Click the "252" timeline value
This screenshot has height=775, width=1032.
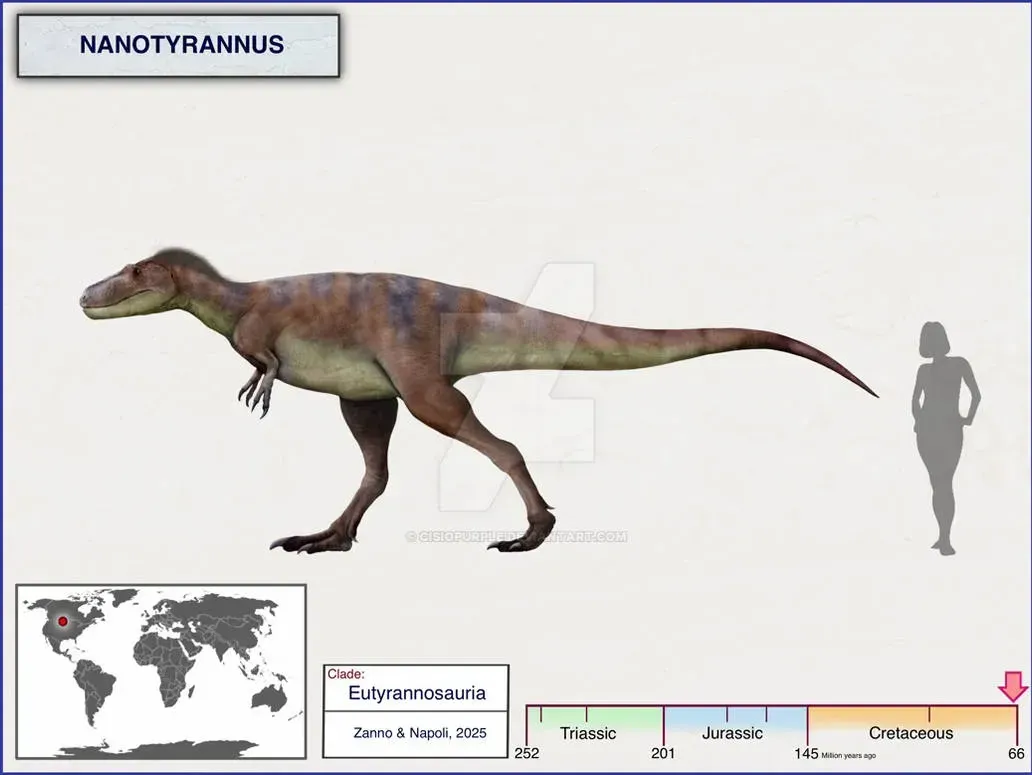click(x=527, y=754)
